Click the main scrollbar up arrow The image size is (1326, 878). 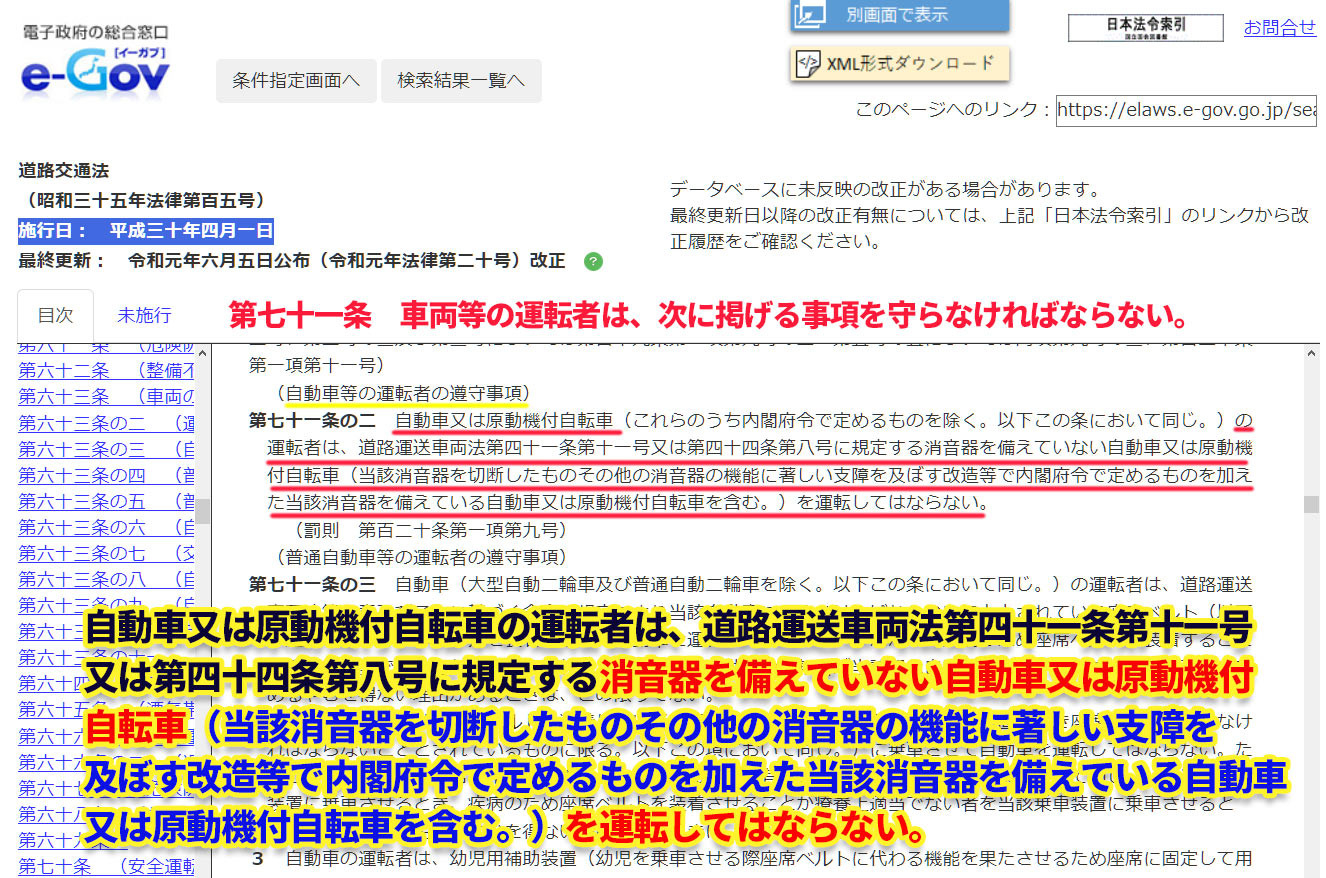pos(1311,353)
